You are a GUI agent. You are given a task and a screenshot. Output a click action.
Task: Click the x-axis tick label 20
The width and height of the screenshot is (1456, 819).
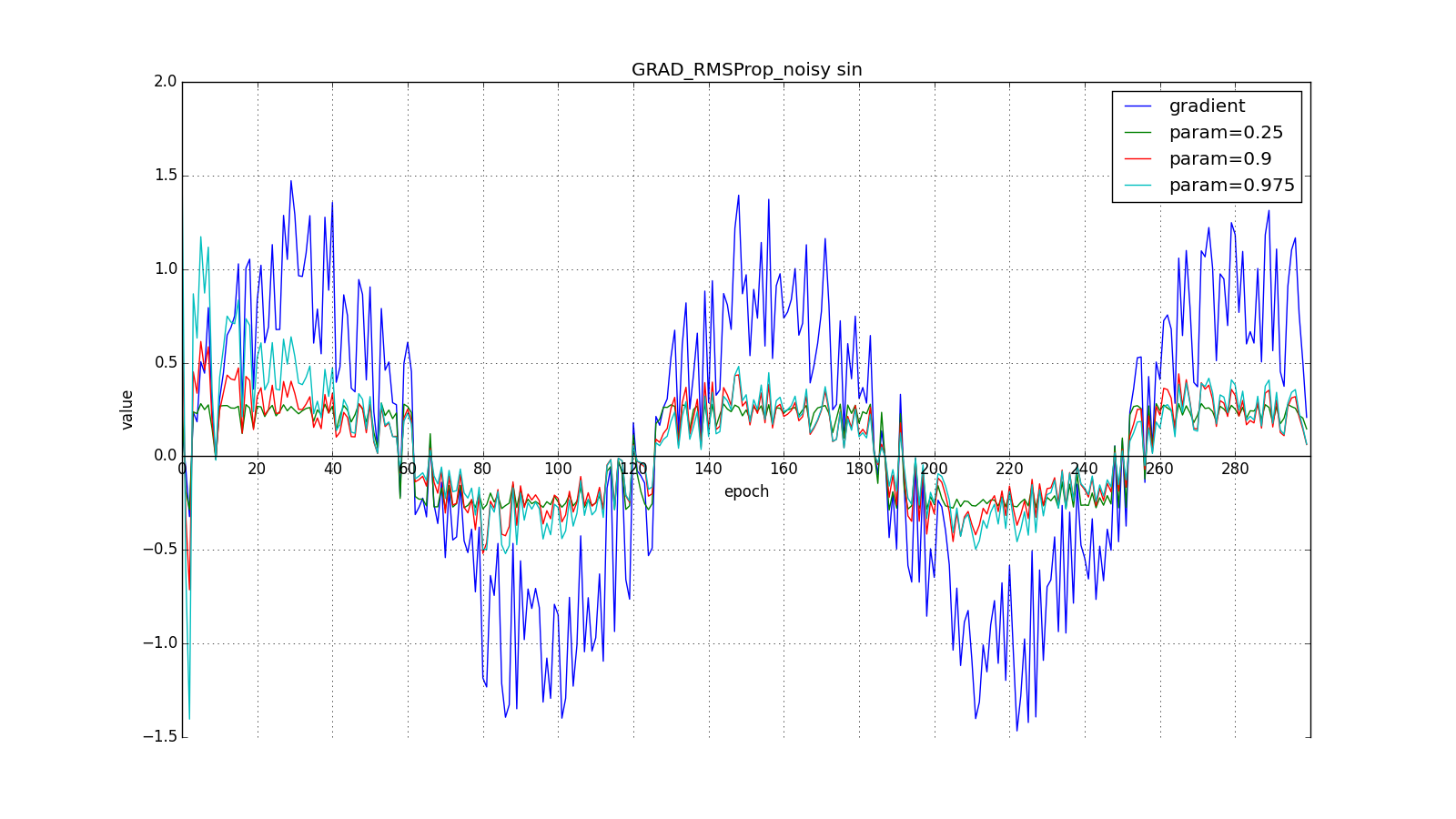258,470
